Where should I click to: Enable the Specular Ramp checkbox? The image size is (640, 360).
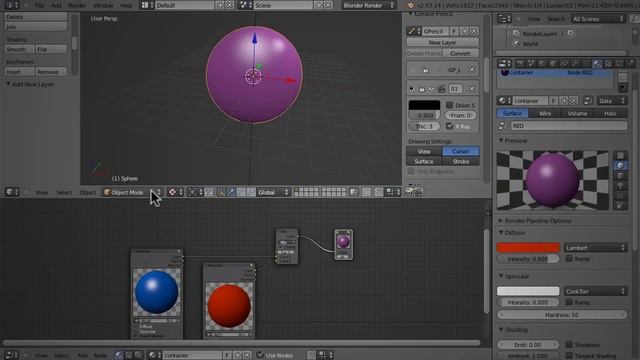[569, 302]
